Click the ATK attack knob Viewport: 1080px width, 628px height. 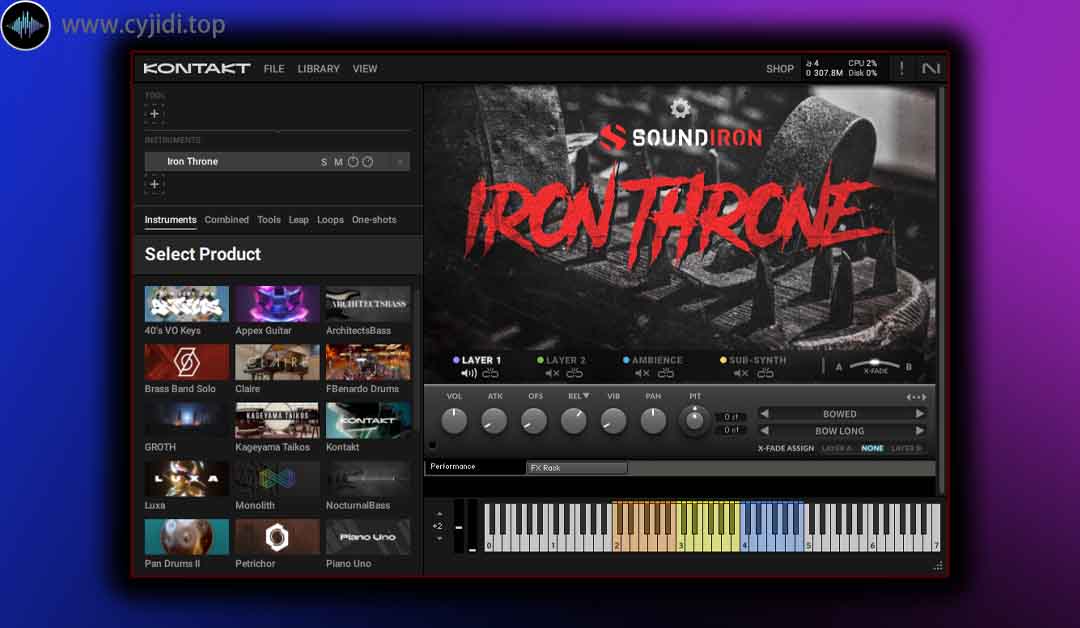point(494,421)
